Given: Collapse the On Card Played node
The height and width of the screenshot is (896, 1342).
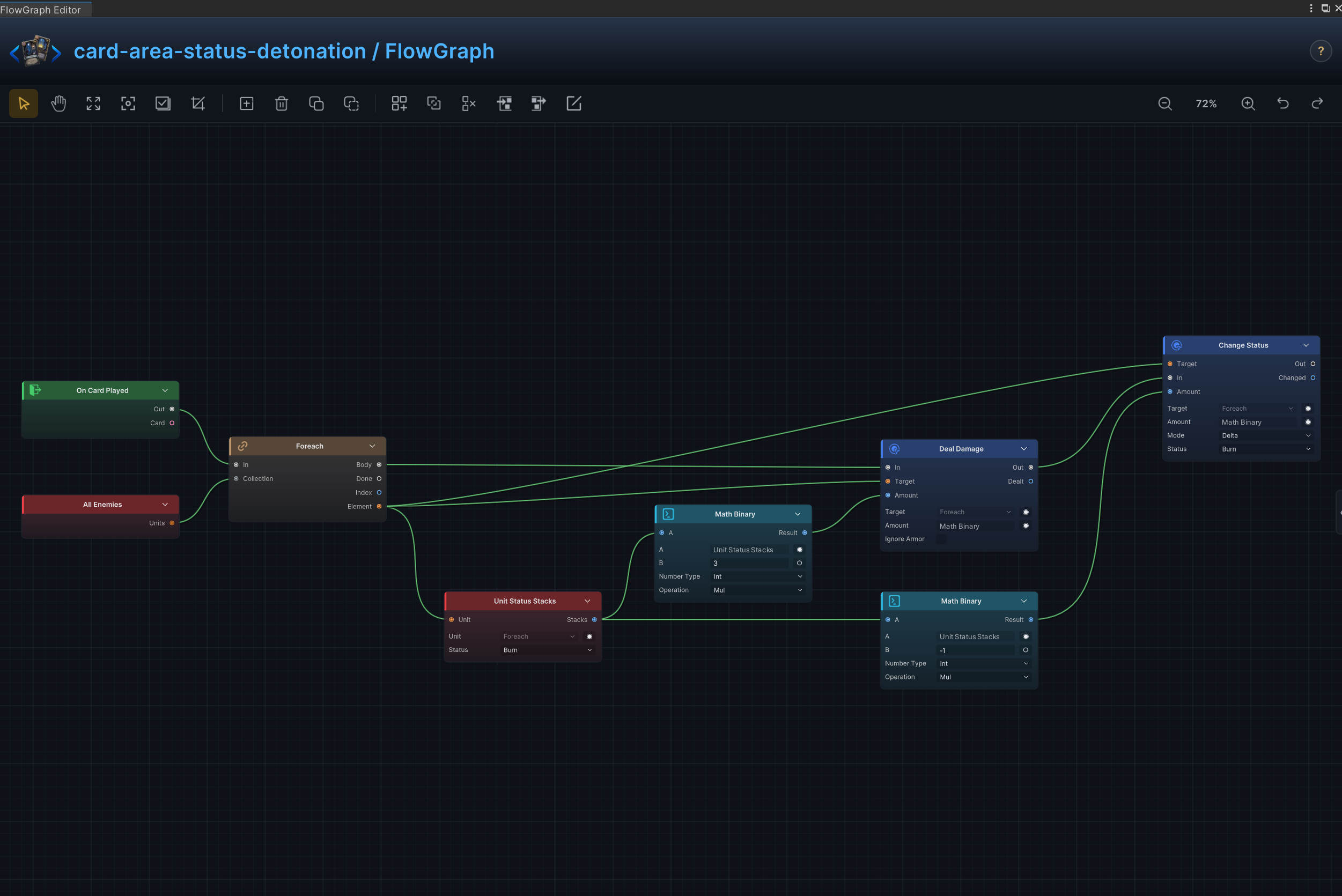Looking at the screenshot, I should pyautogui.click(x=165, y=390).
